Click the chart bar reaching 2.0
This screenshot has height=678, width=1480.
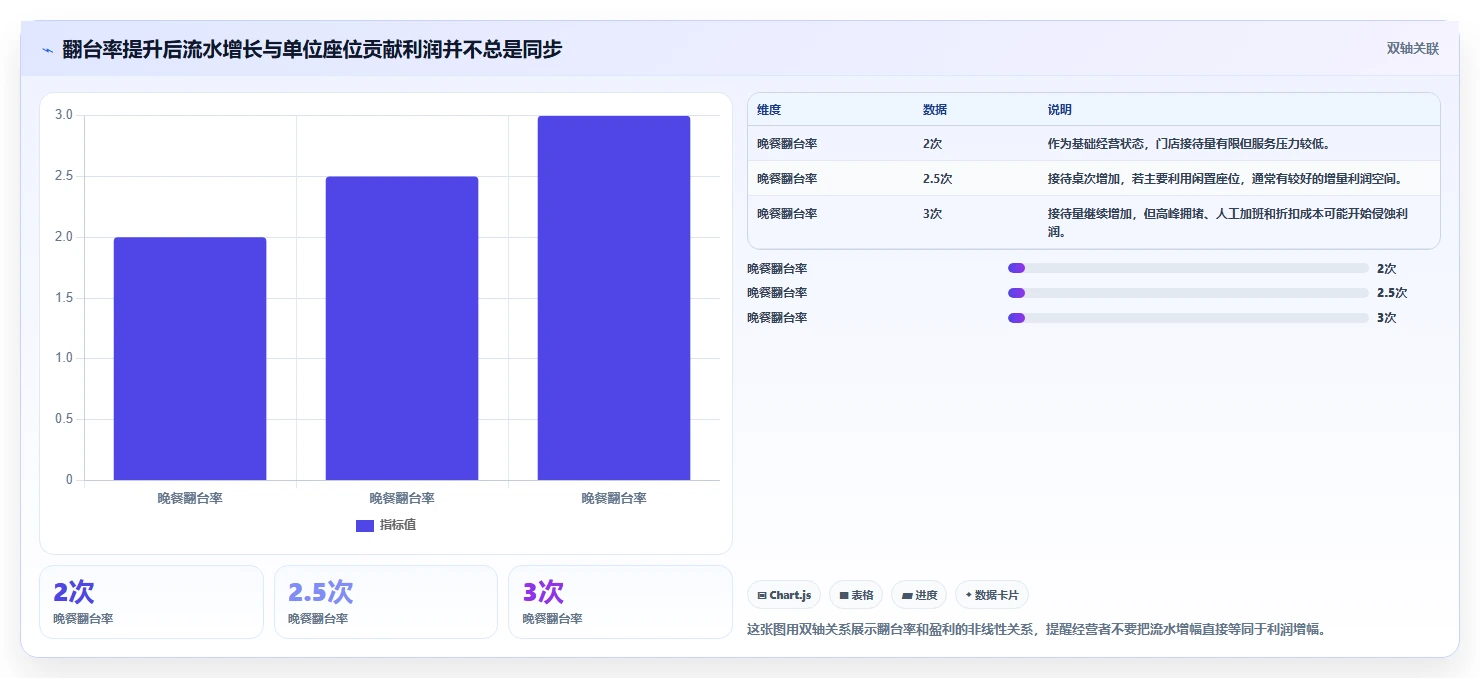tap(190, 359)
